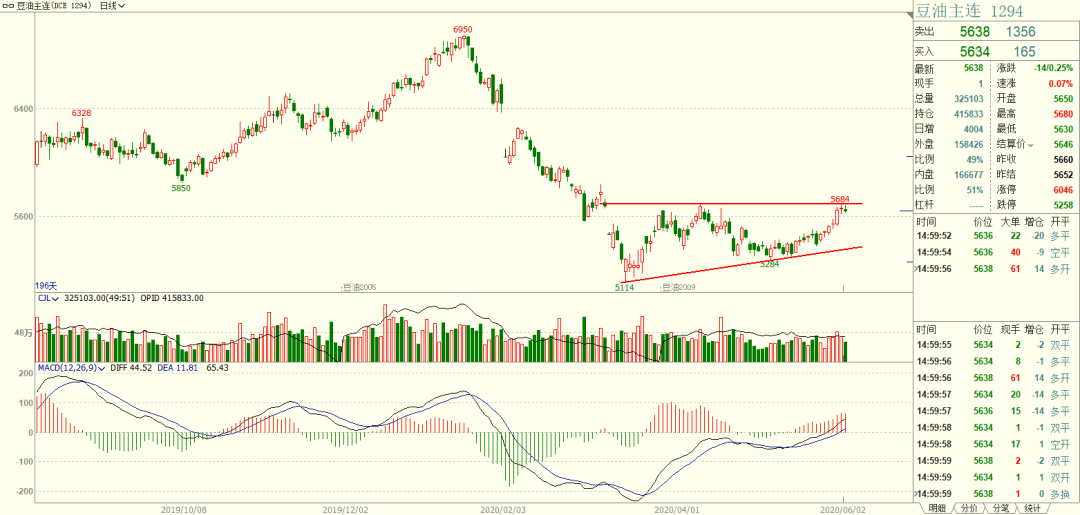The image size is (1080, 515).
Task: Click the 2020/04/01 date axis label
Action: tap(676, 510)
